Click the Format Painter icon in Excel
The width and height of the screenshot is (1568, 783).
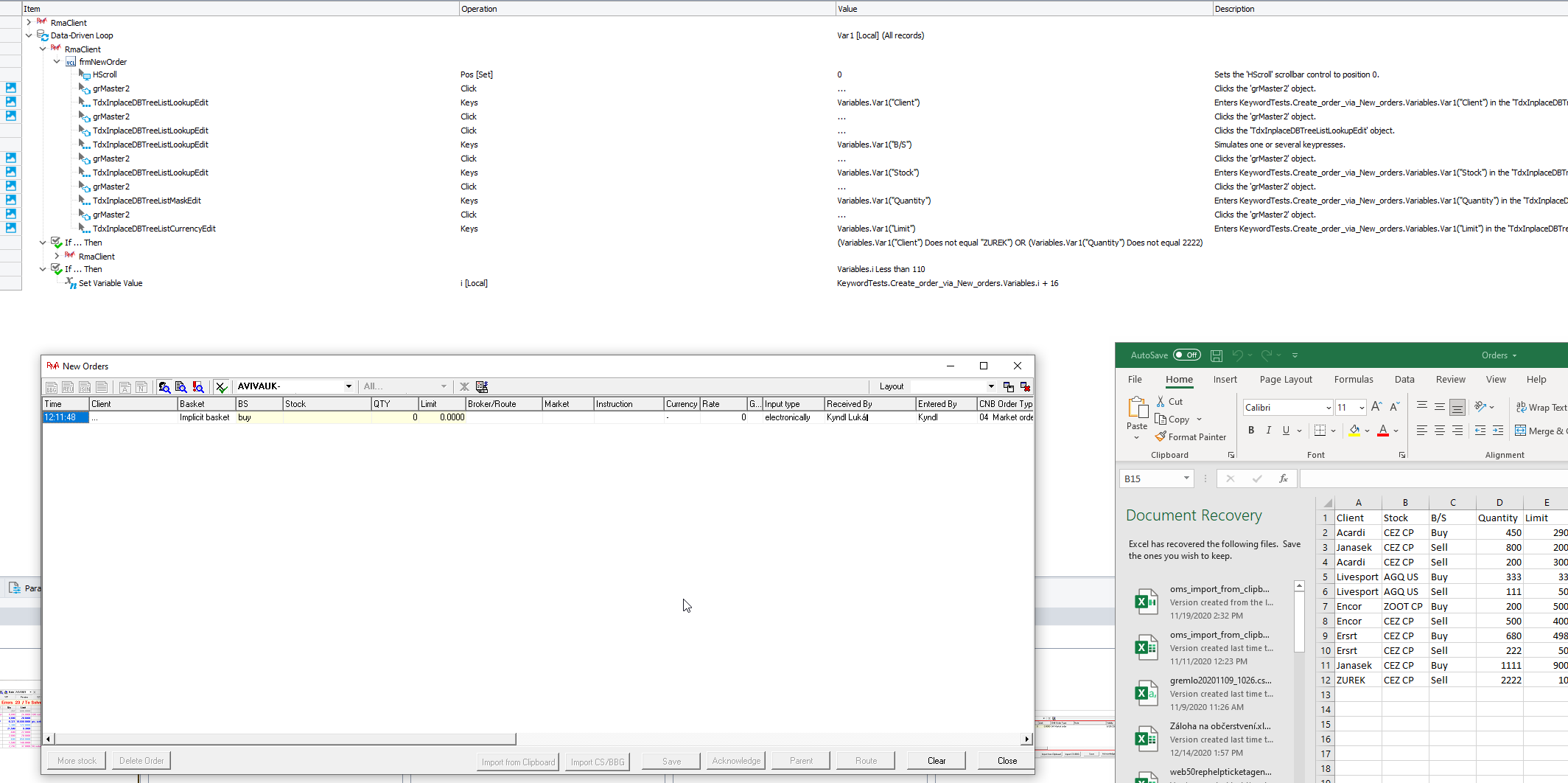1161,436
